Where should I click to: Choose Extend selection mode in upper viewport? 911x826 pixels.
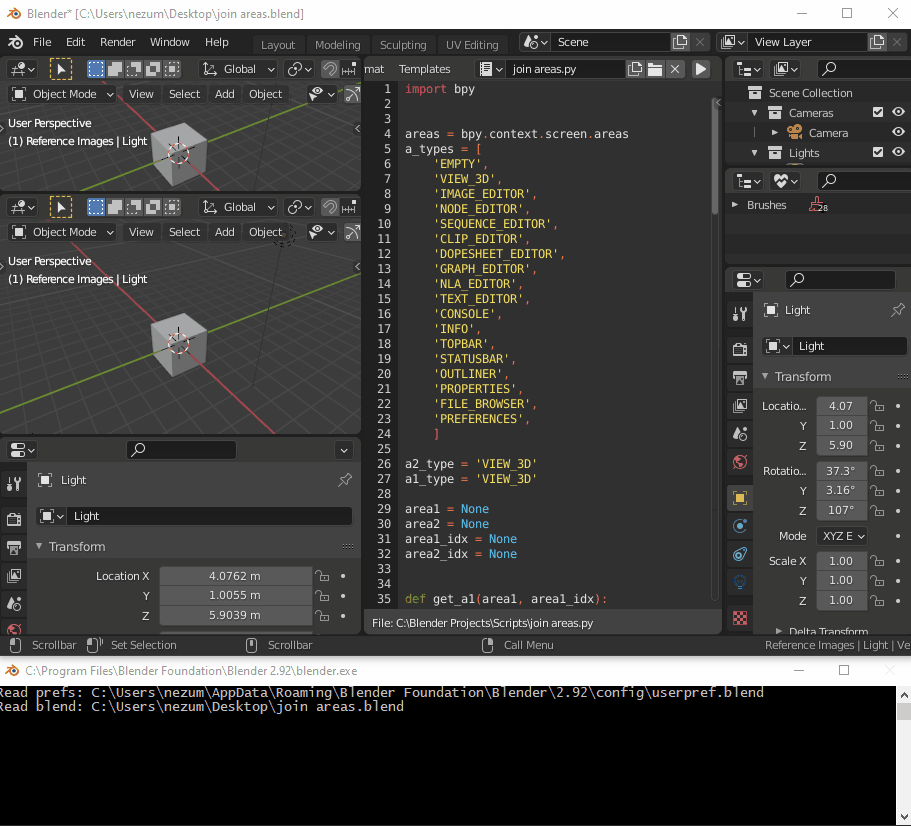pyautogui.click(x=115, y=69)
